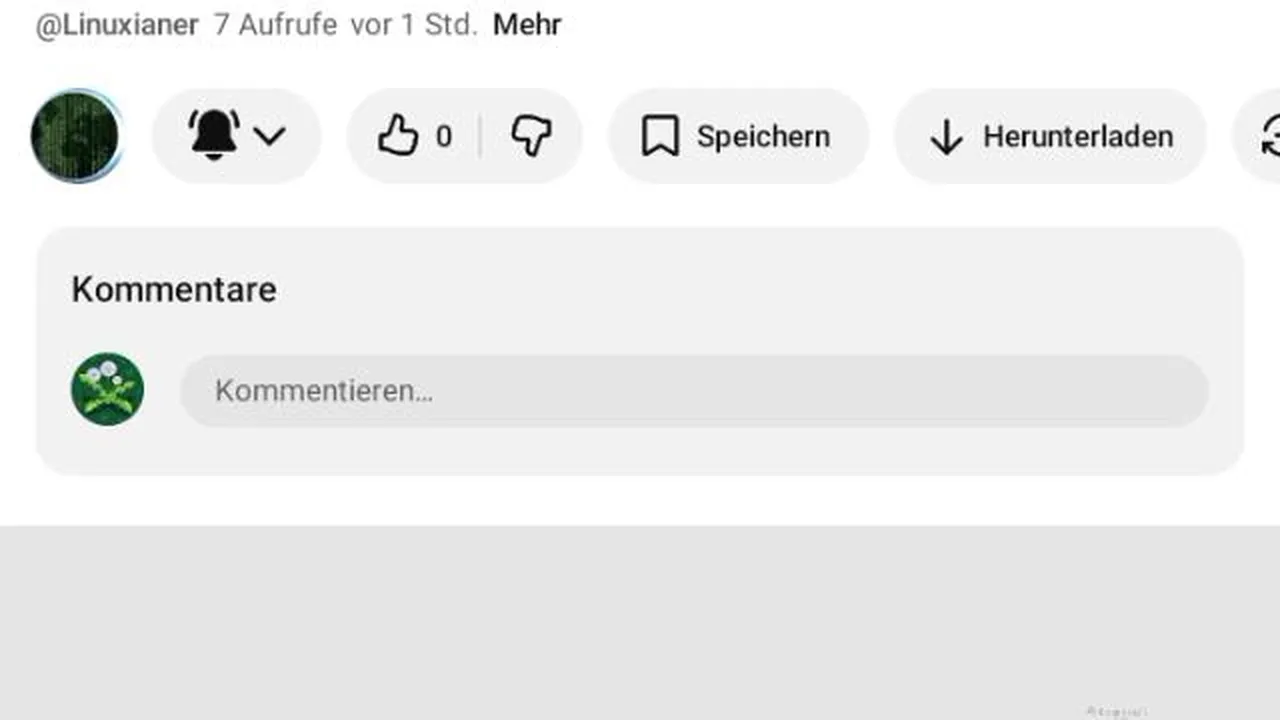Expand the description via Mehr
The height and width of the screenshot is (720, 1280).
click(527, 25)
